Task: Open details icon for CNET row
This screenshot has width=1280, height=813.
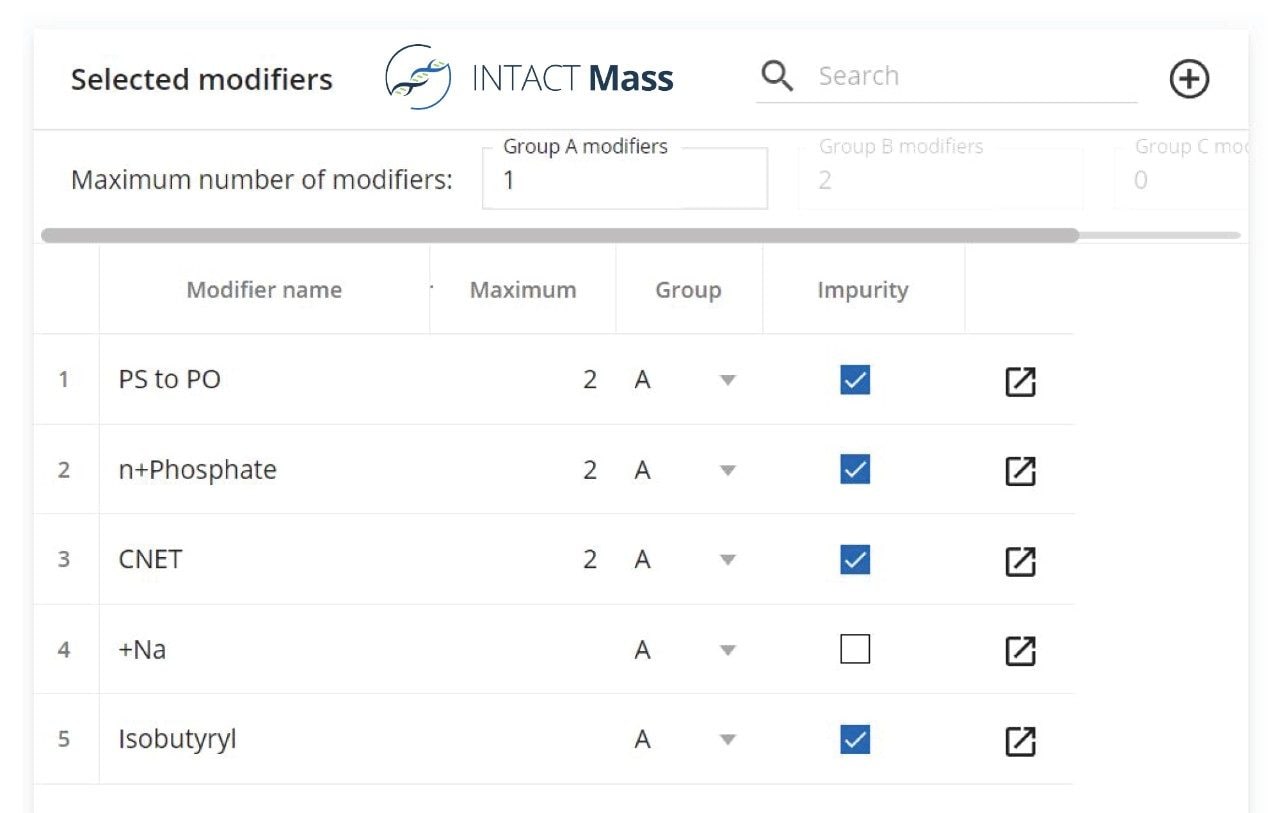Action: pyautogui.click(x=1019, y=561)
